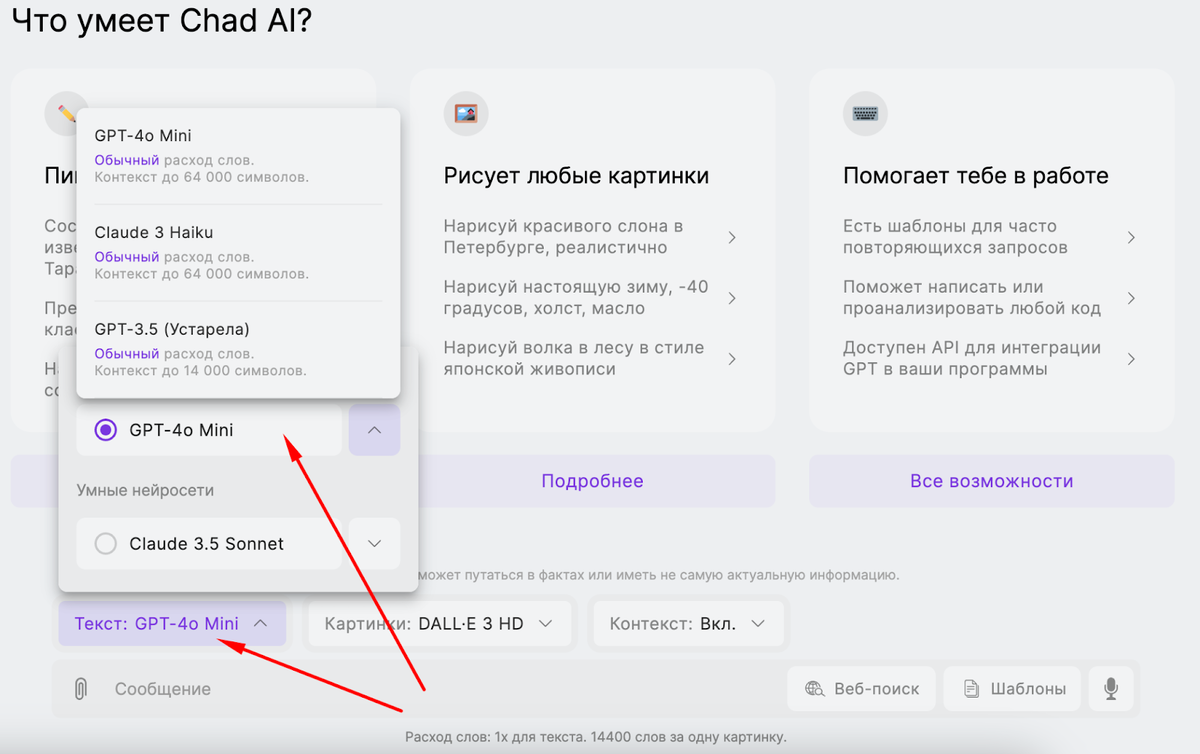This screenshot has width=1200, height=754.
Task: Click the 'Расход слов: 1x для текста' footer note
Action: tap(596, 737)
